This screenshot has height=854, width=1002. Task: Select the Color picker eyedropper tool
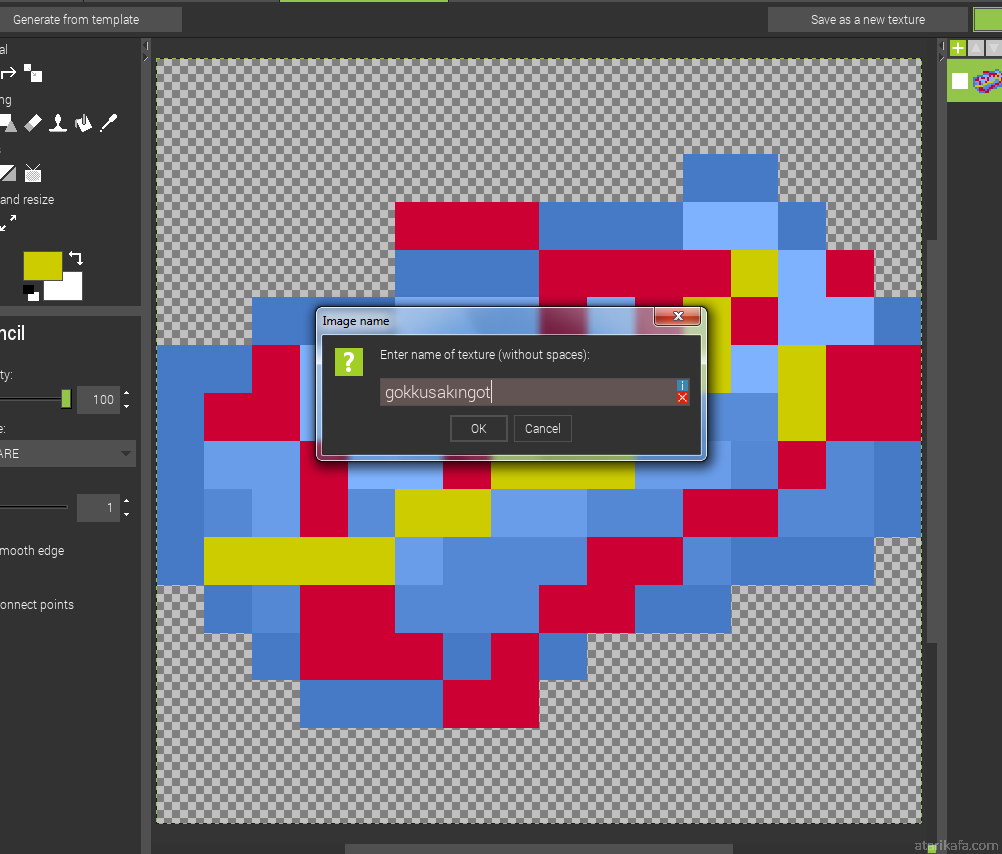point(108,123)
